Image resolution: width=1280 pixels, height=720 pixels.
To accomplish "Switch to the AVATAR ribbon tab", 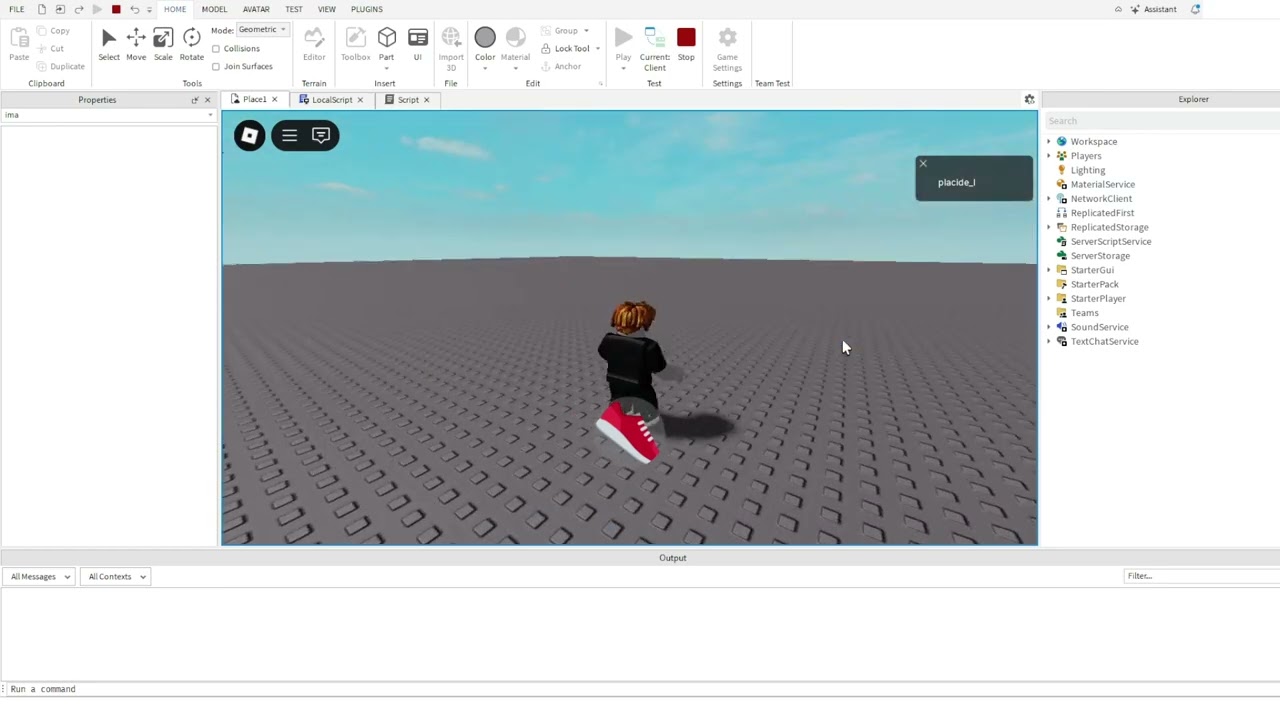I will pos(256,9).
